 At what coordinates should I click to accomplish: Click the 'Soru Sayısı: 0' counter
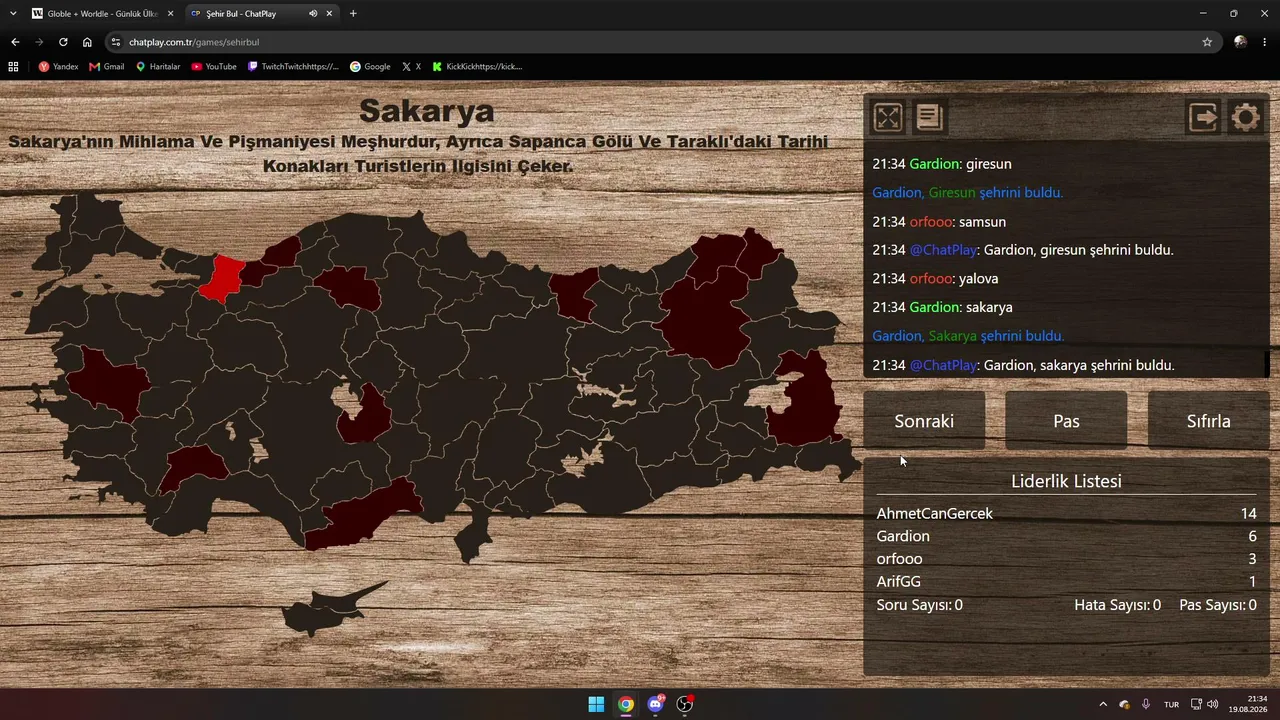coord(919,605)
